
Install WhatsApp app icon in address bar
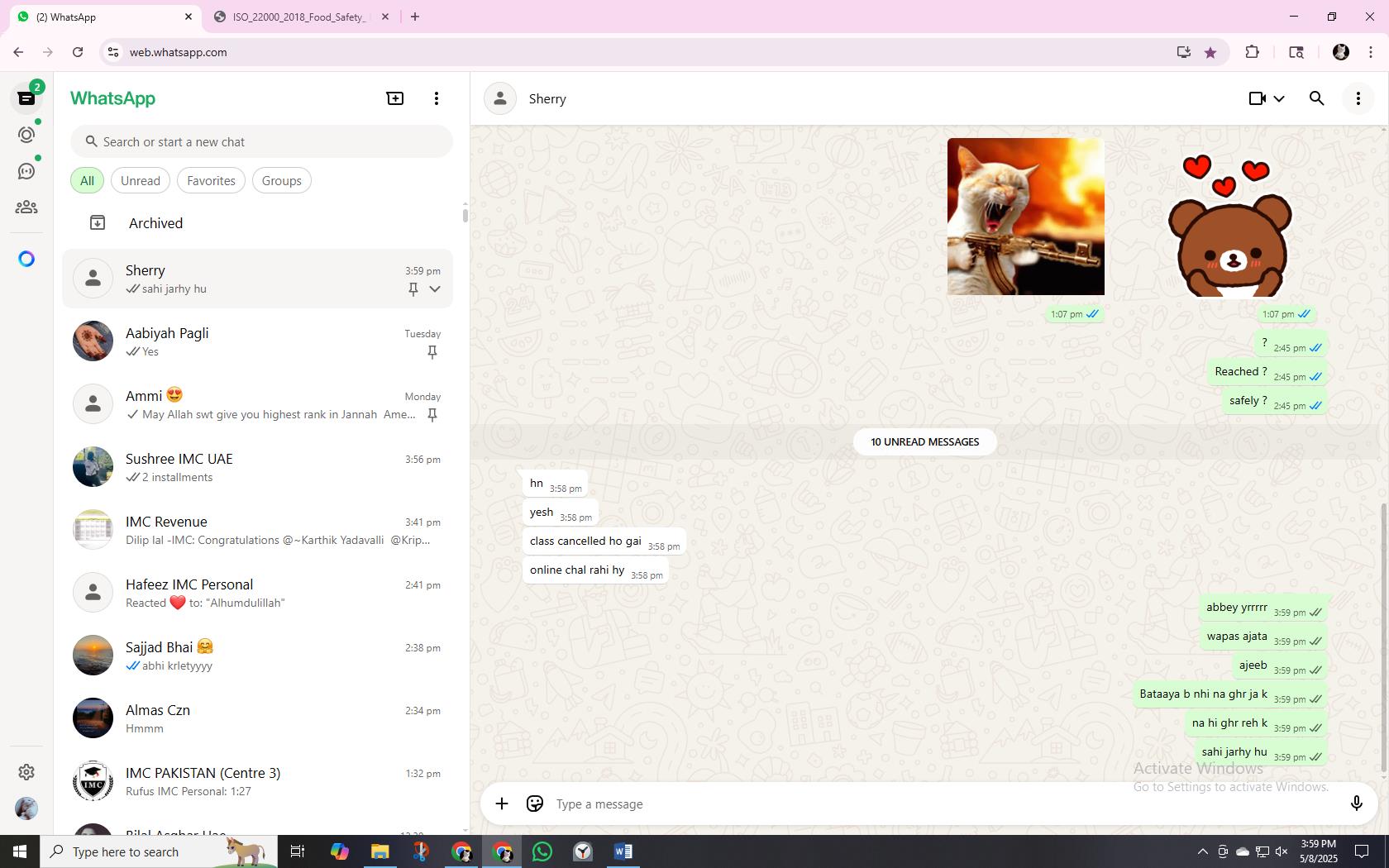(x=1184, y=52)
